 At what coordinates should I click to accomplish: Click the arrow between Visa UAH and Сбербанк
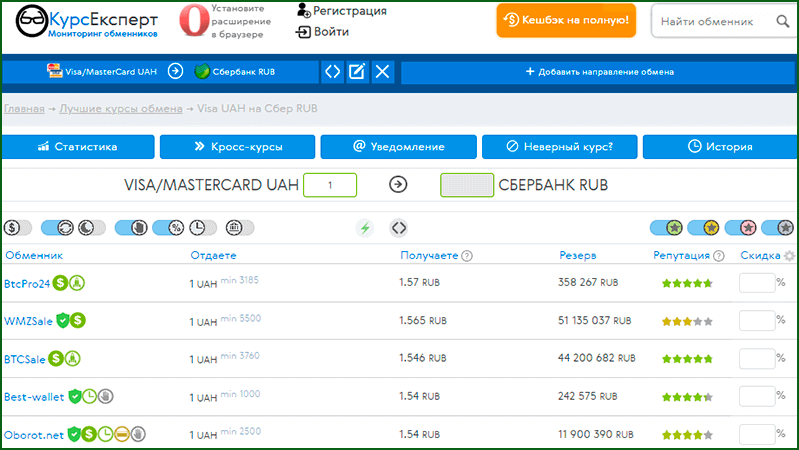point(175,71)
